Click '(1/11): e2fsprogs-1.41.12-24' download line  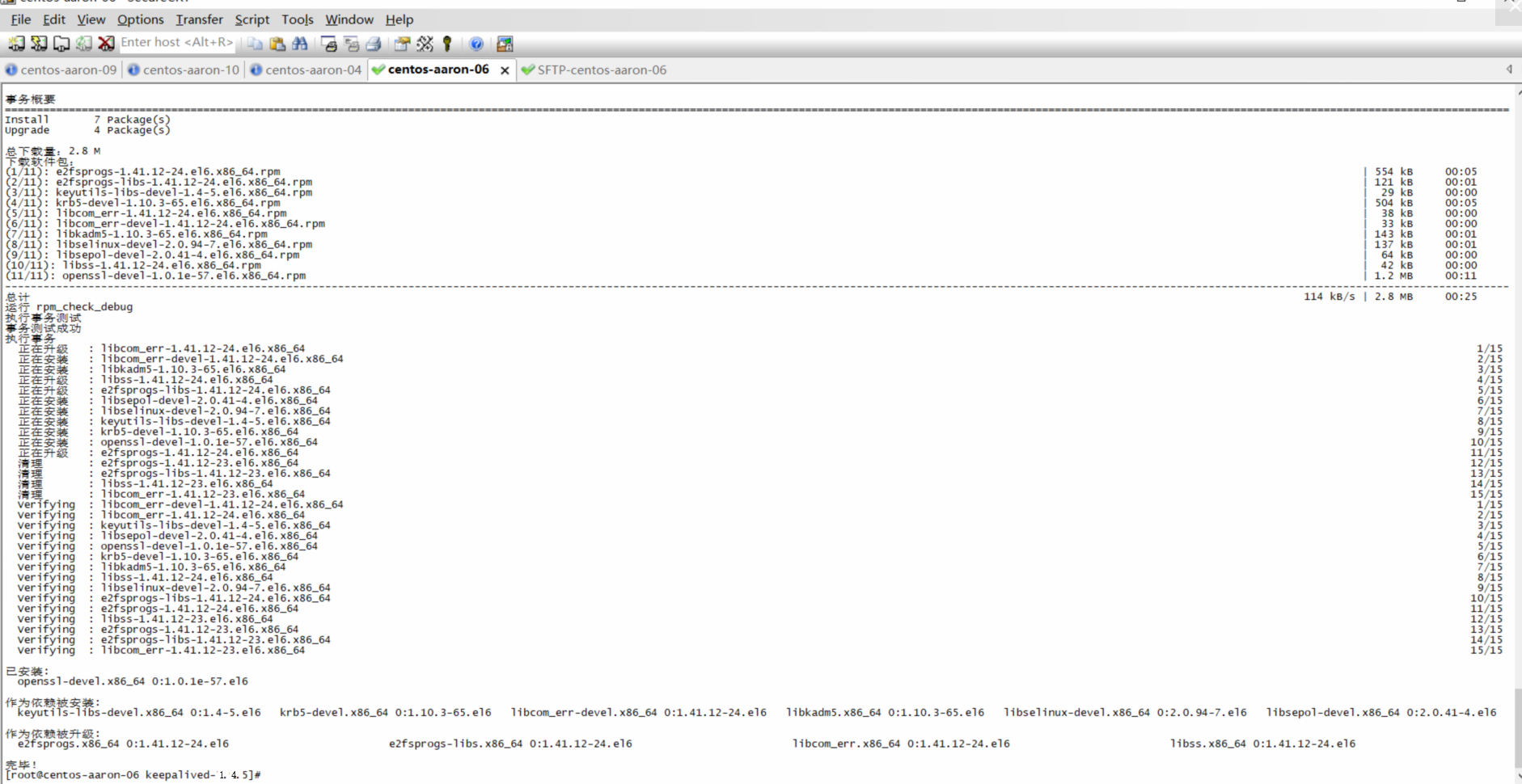tap(143, 171)
